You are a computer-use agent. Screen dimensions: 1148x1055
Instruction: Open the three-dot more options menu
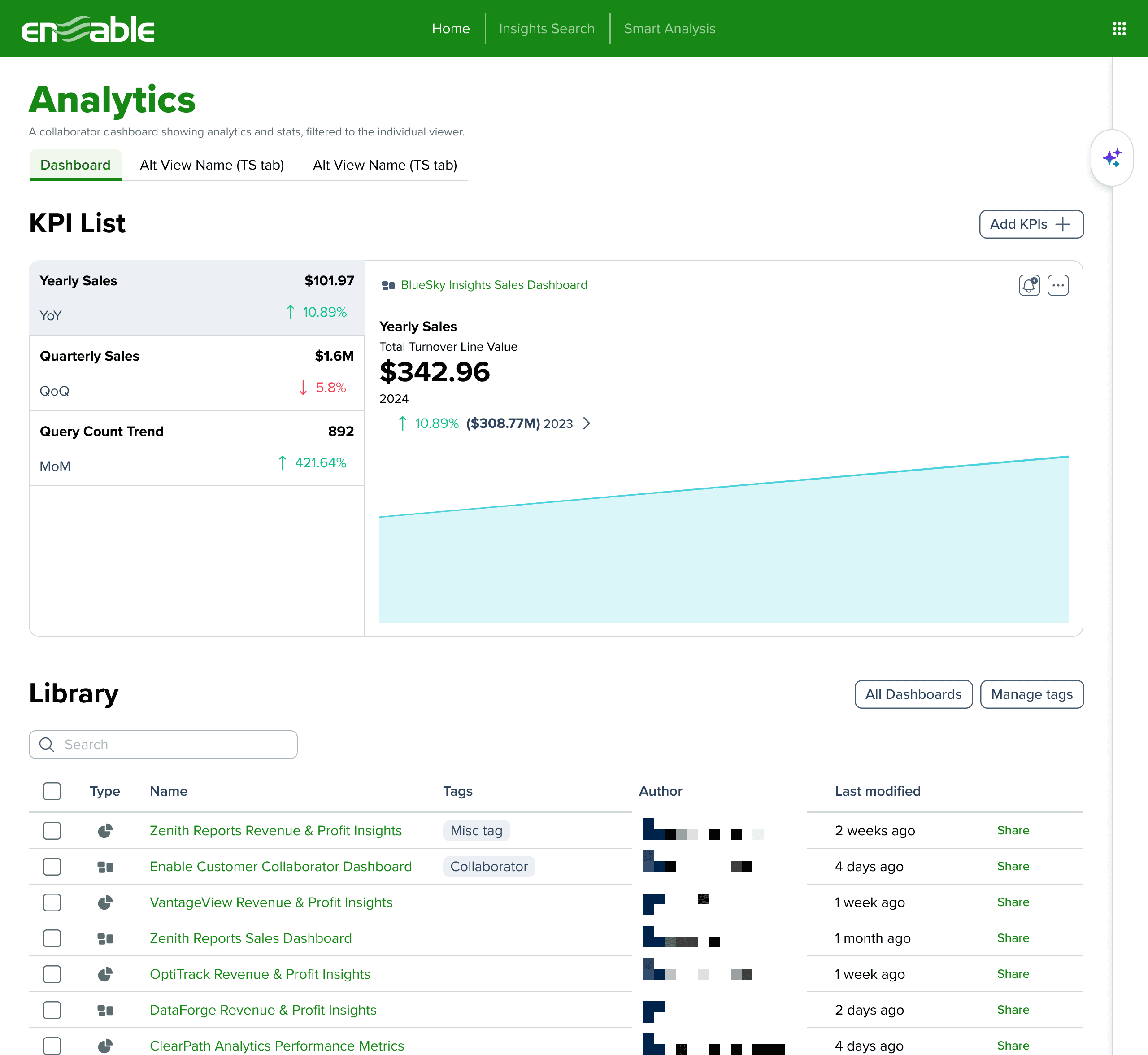tap(1058, 285)
